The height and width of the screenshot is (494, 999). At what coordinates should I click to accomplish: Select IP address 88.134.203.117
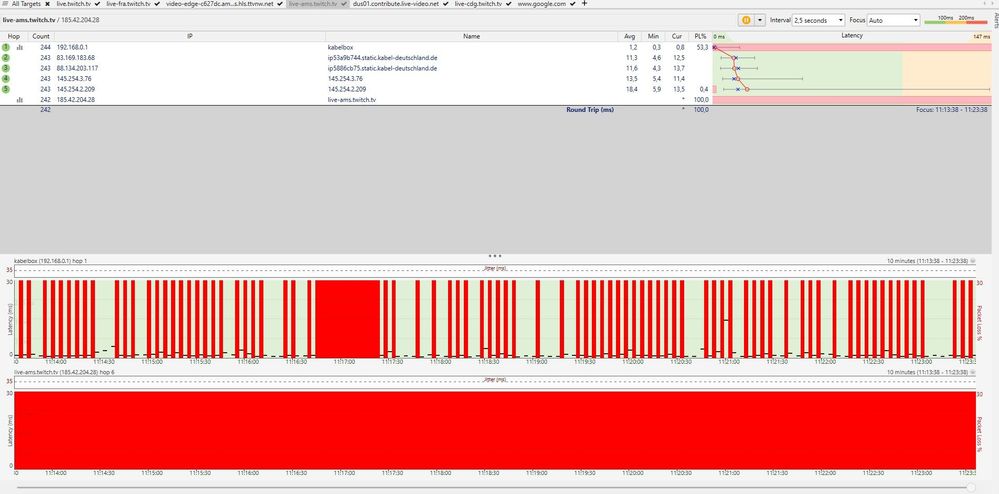[77, 68]
